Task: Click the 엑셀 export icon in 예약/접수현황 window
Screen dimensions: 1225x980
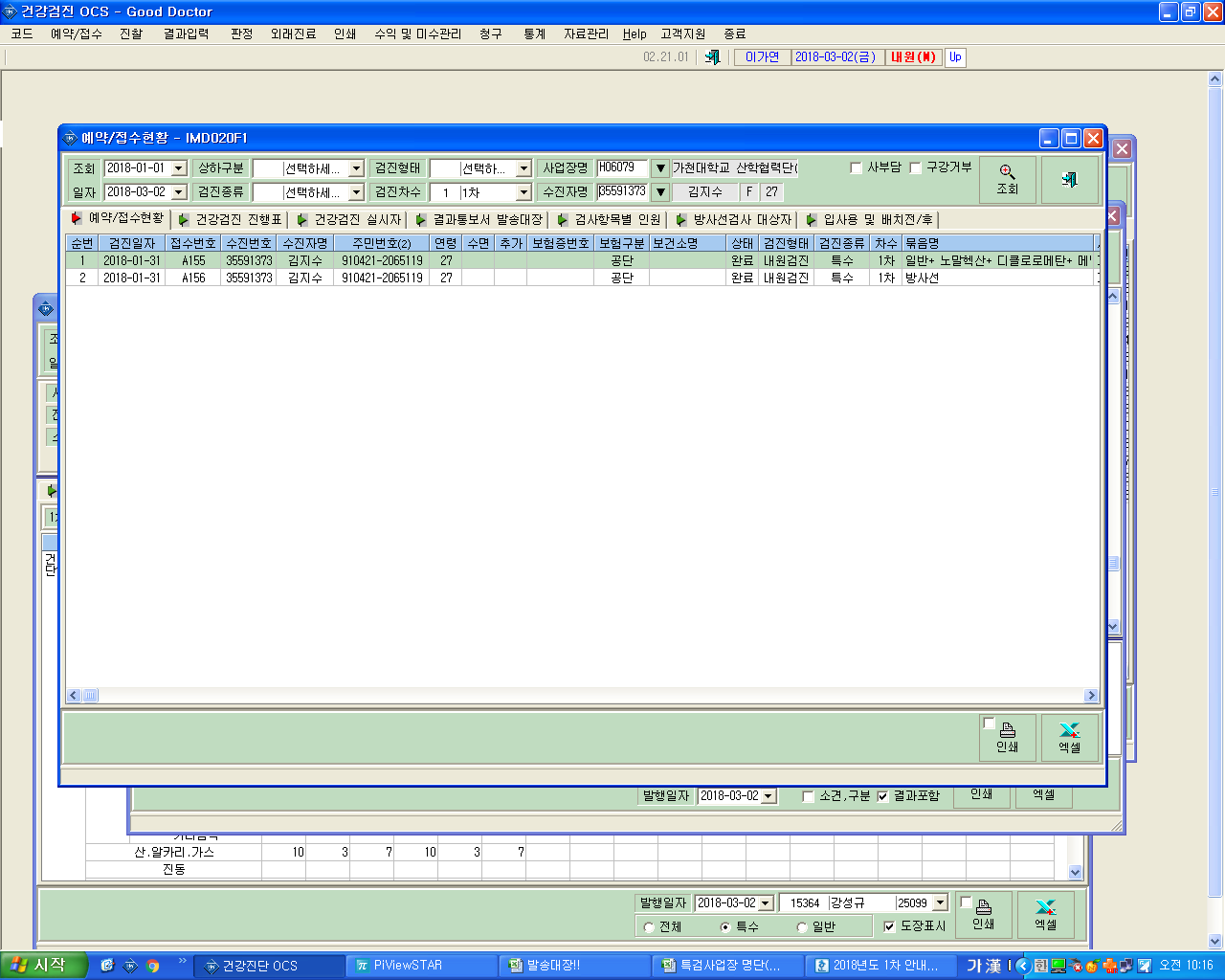Action: pyautogui.click(x=1069, y=738)
